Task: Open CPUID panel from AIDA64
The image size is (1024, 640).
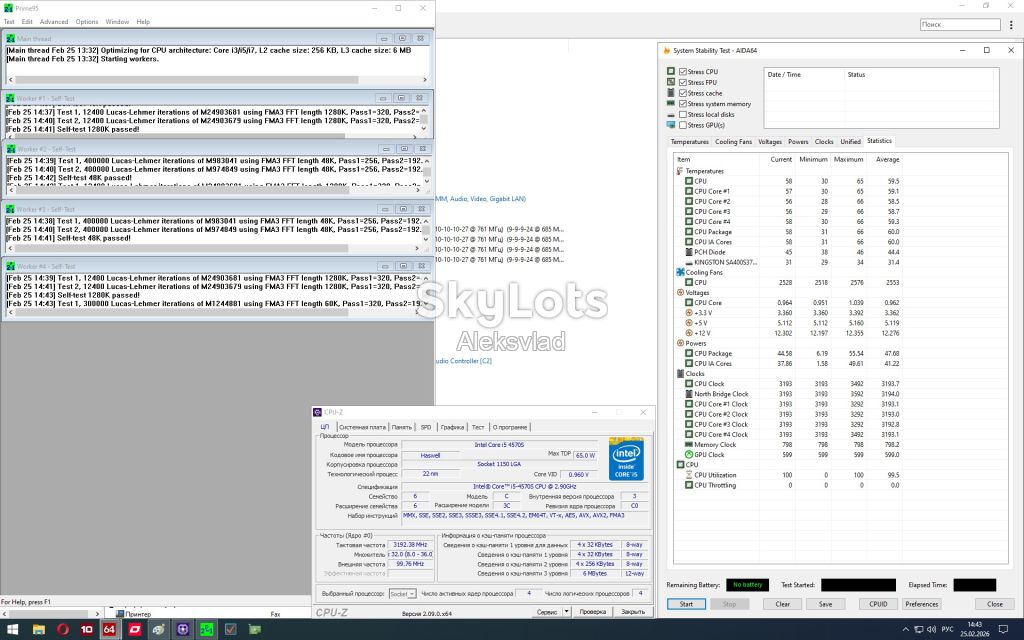Action: [878, 604]
